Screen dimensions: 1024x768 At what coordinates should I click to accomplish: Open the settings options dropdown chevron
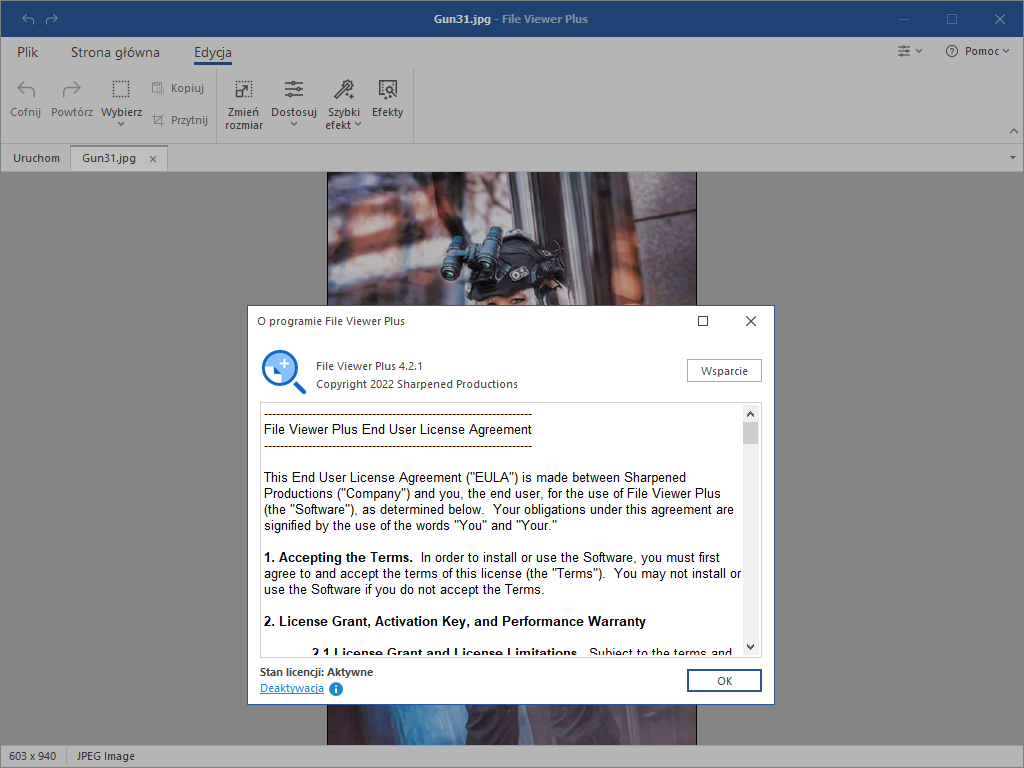pyautogui.click(x=919, y=51)
